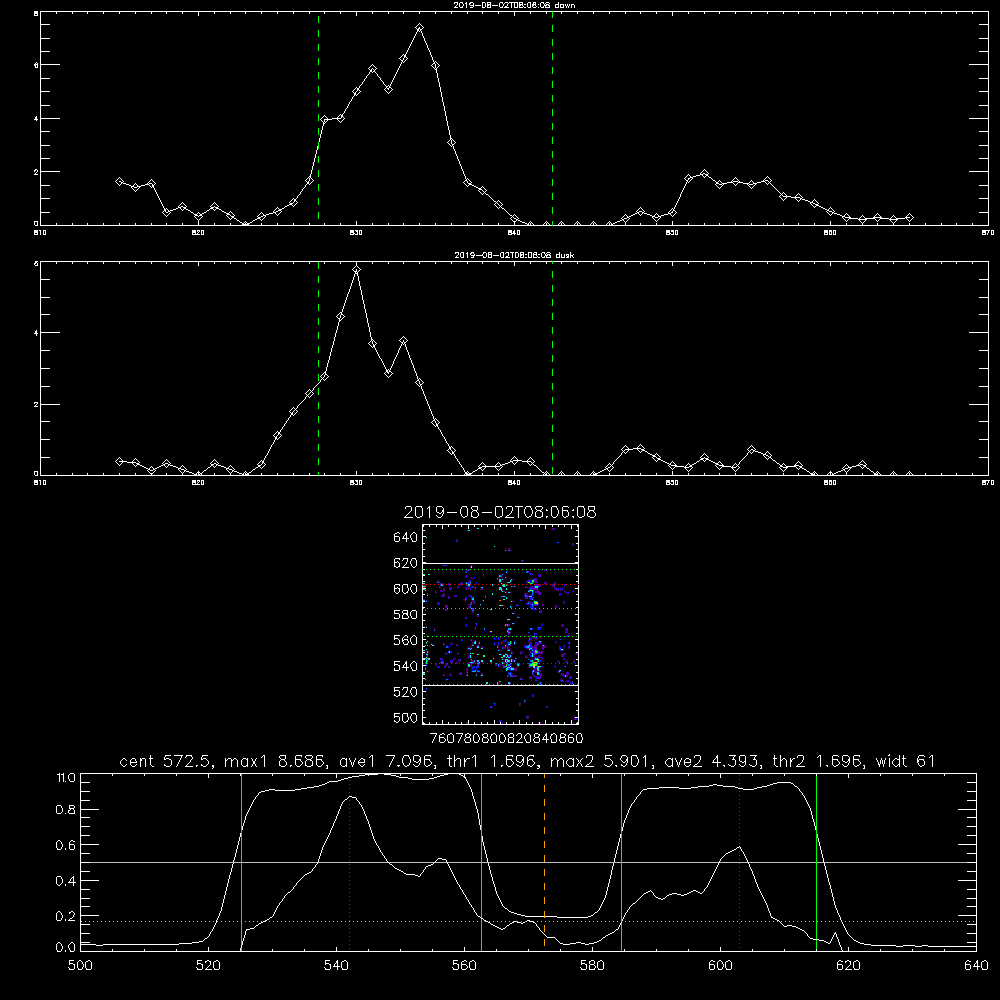This screenshot has width=1000, height=1000.
Task: Click color image y-axis label '520'
Action: point(406,692)
